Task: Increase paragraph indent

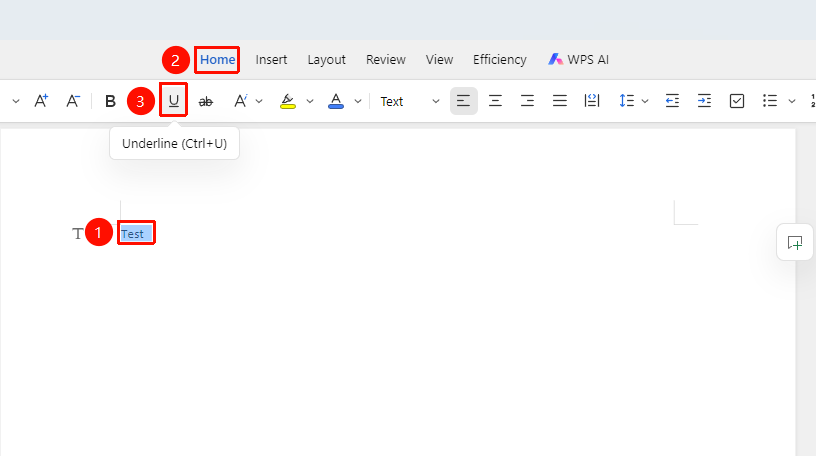Action: [x=704, y=101]
